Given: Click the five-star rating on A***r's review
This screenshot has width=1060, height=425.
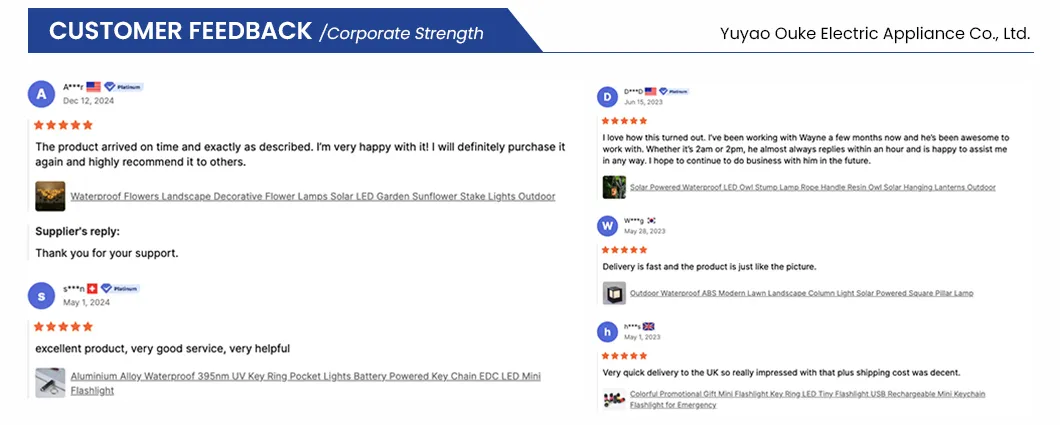Looking at the screenshot, I should [63, 125].
